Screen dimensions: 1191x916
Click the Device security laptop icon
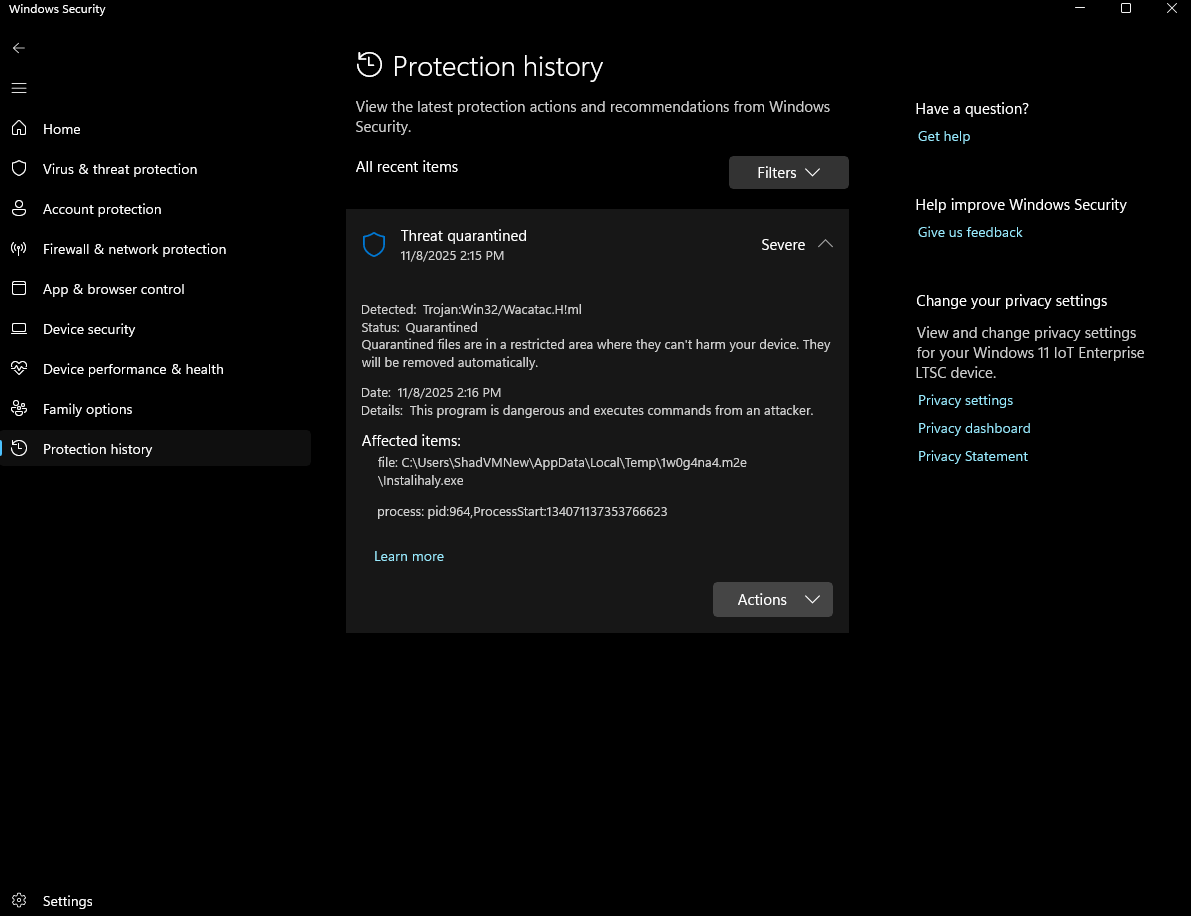pos(19,329)
